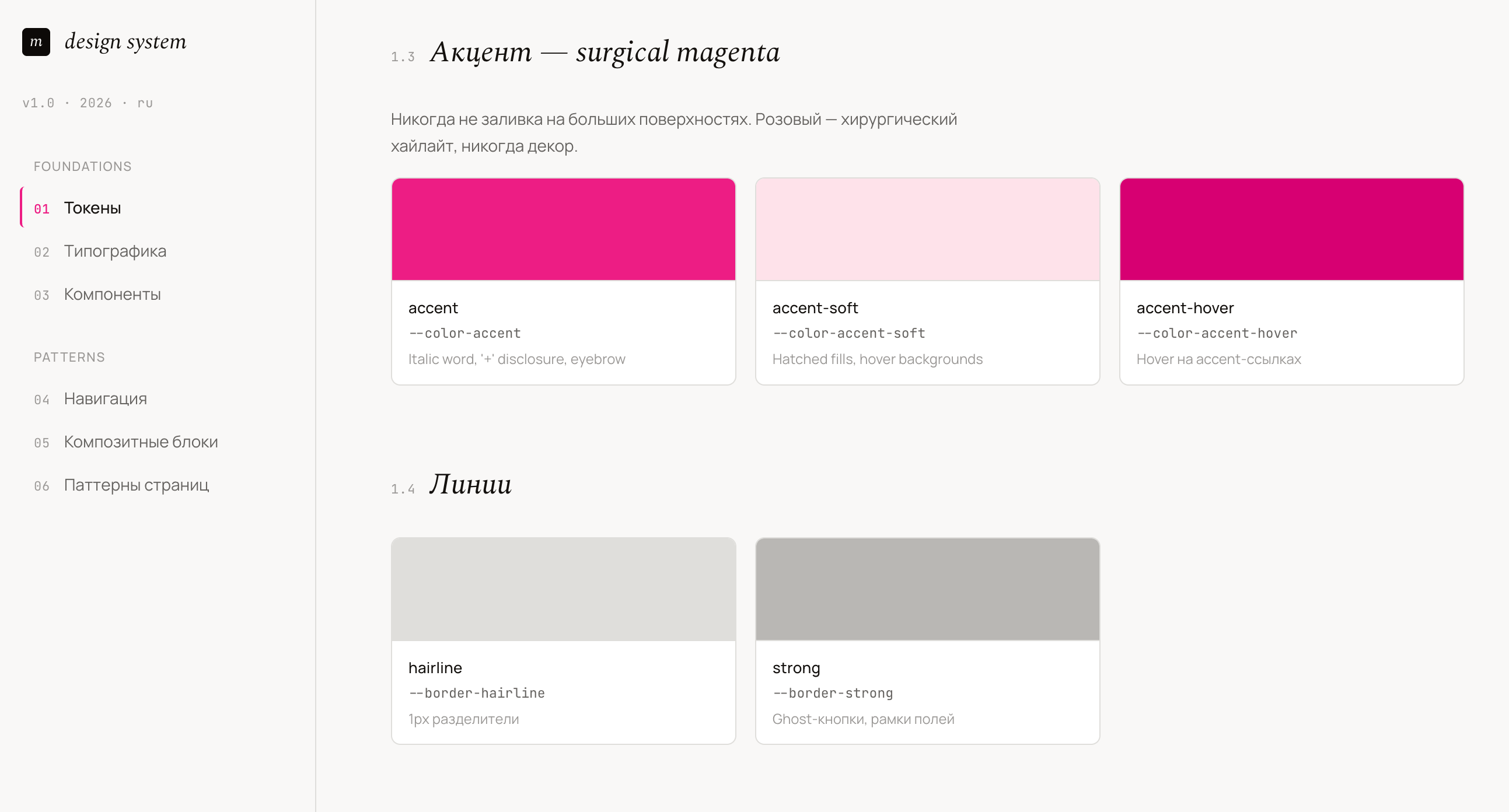Click the FOUNDATIONS sidebar label

pyautogui.click(x=83, y=166)
